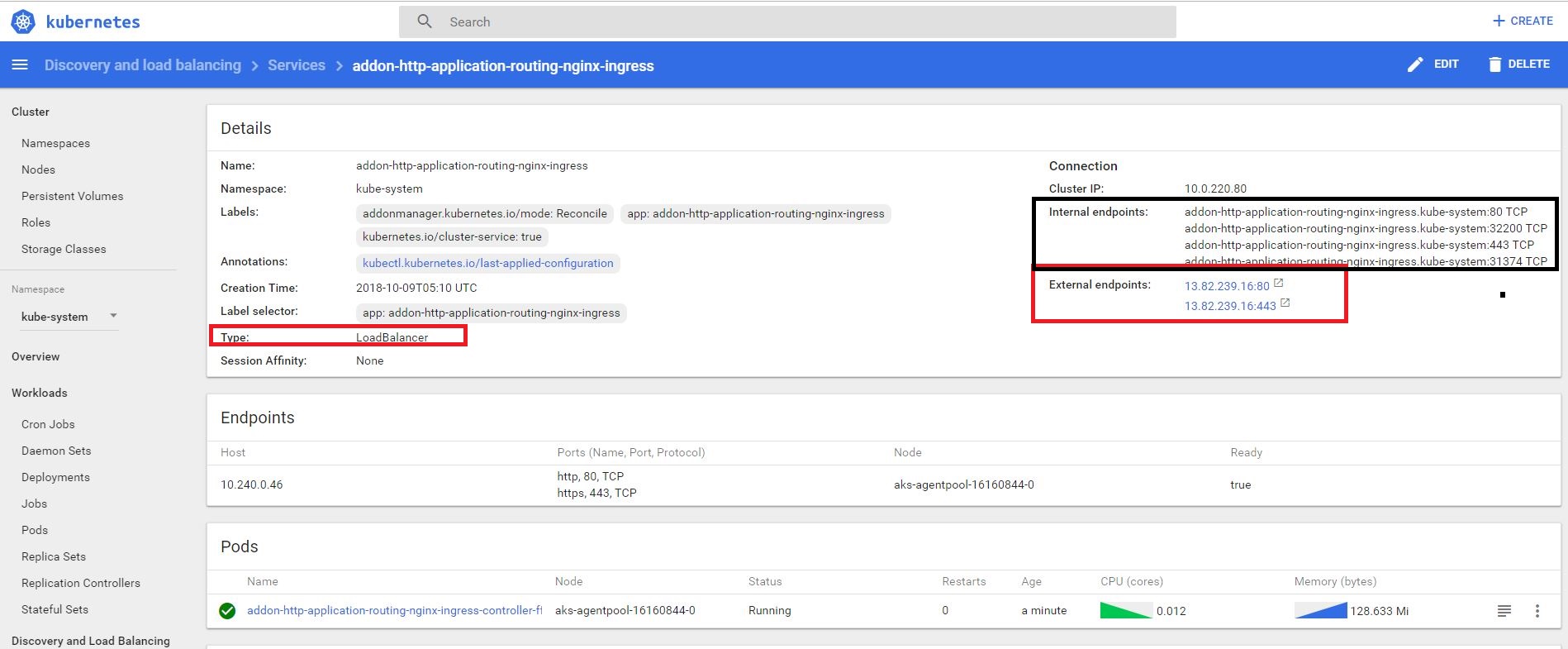Click the Memory usage sparkline graph

tap(1320, 610)
